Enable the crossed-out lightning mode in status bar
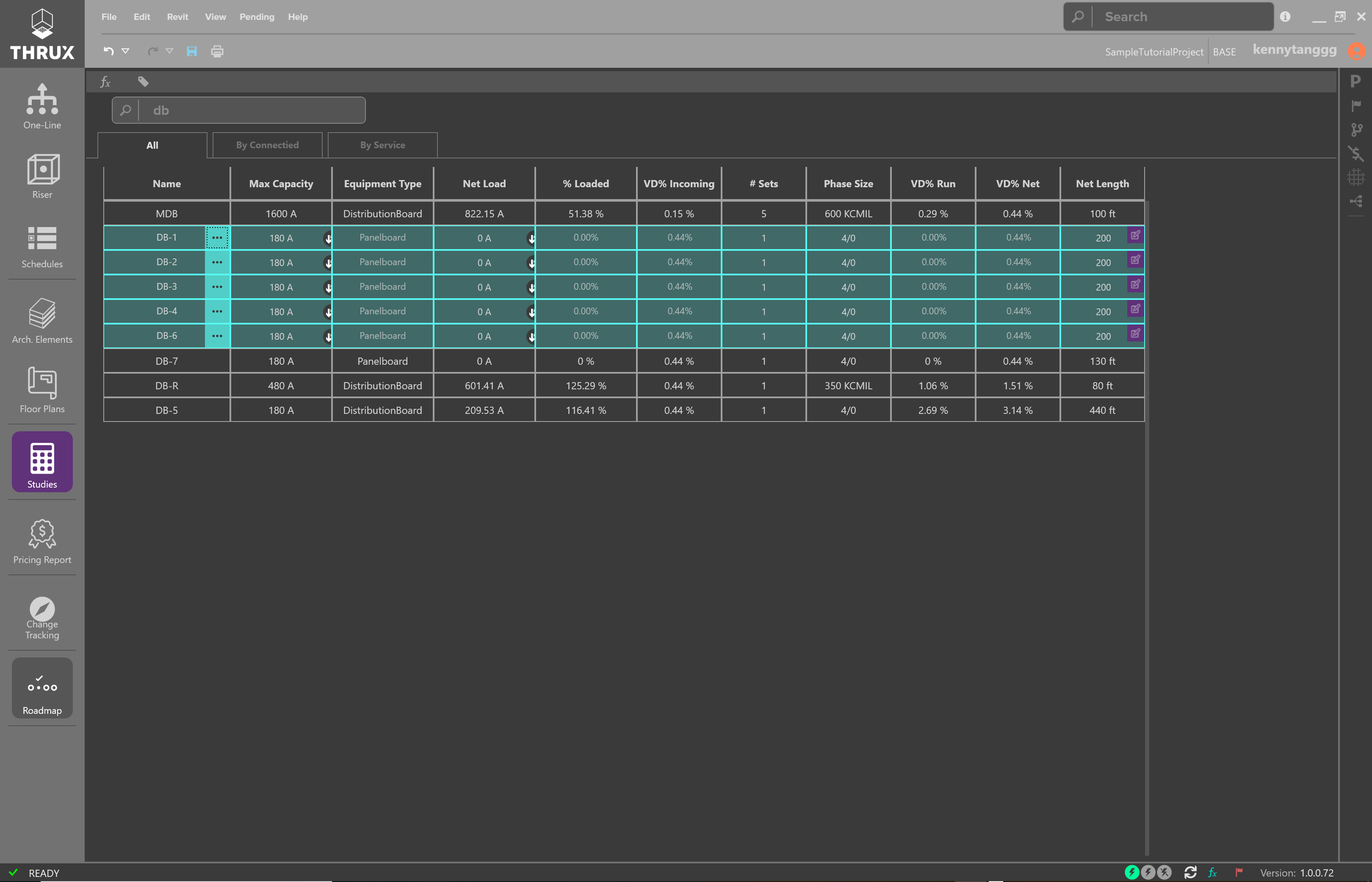The image size is (1372, 882). tap(1164, 872)
